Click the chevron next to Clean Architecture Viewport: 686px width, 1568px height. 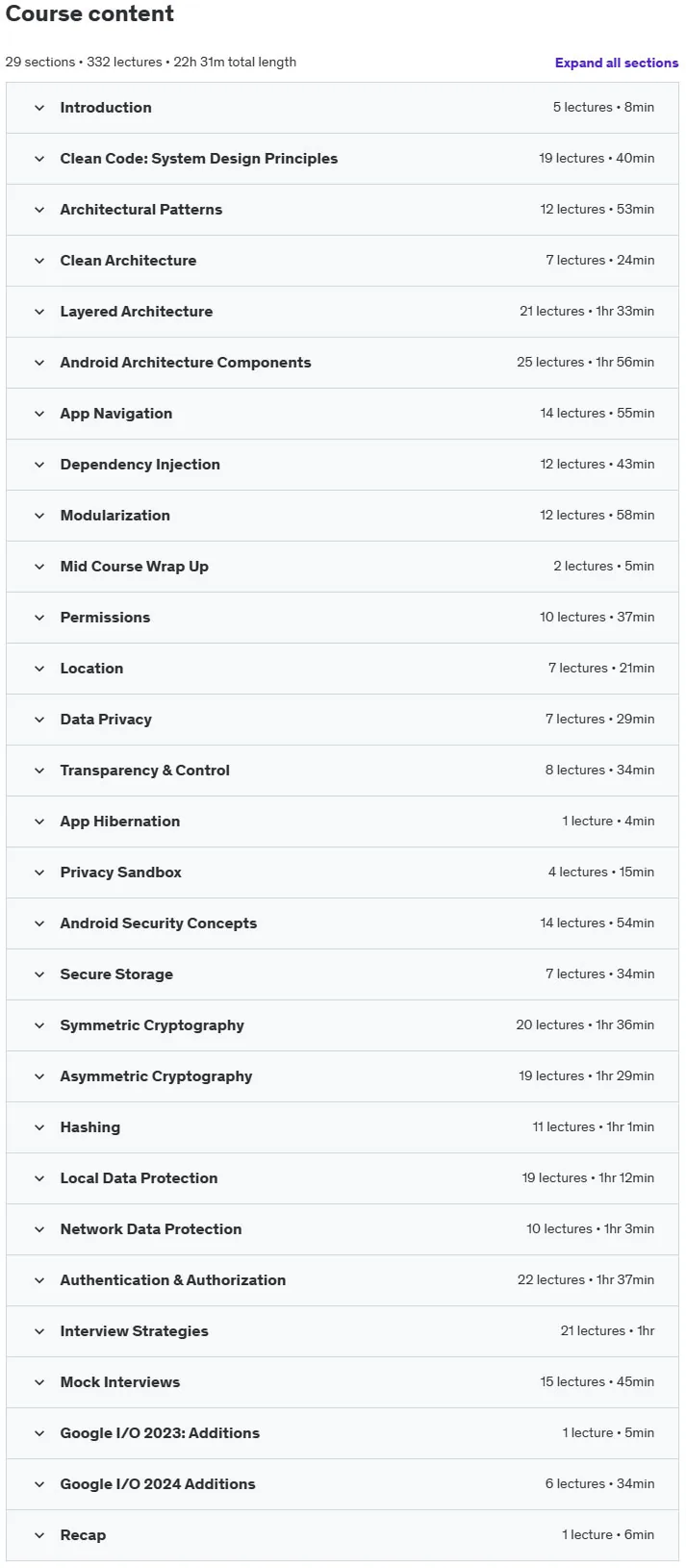tap(39, 261)
